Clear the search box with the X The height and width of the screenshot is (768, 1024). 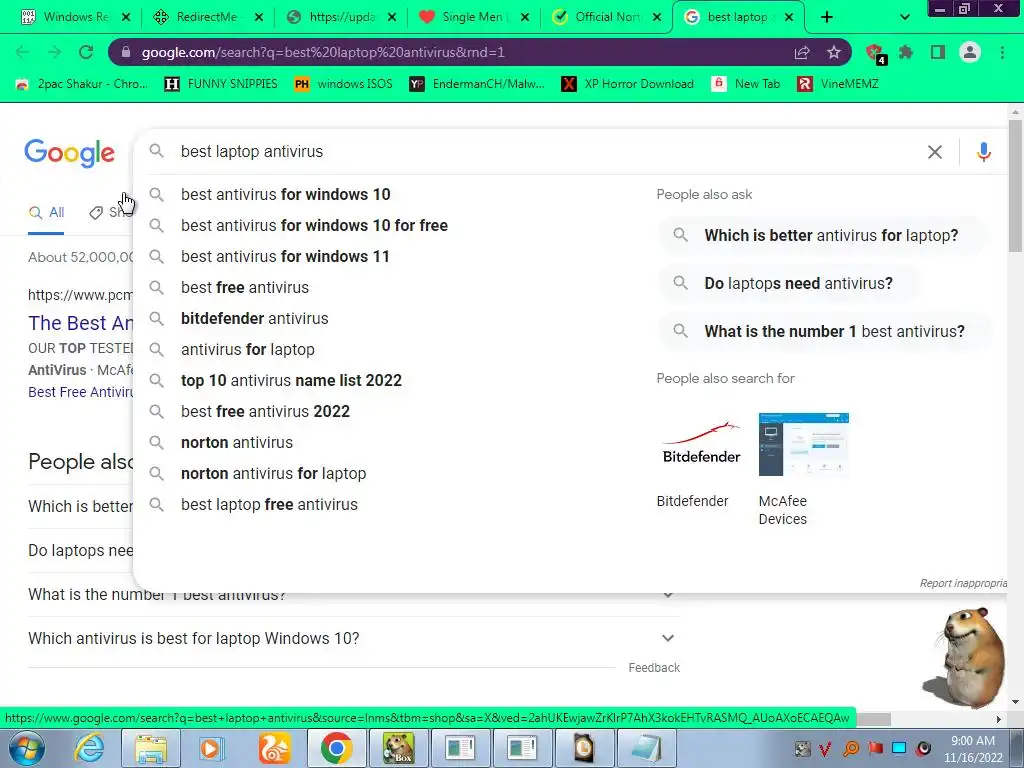(935, 152)
